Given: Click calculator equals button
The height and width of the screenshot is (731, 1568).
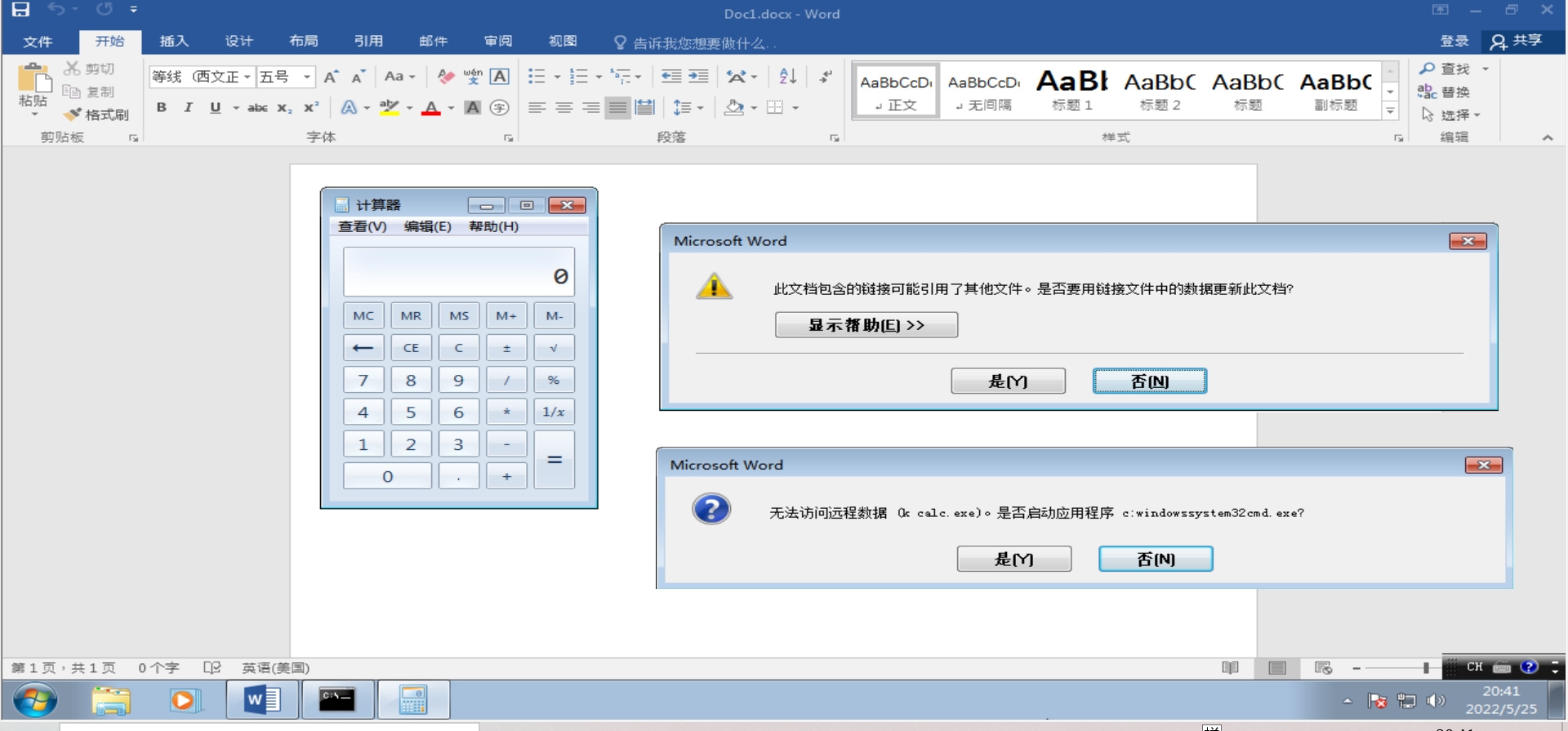Looking at the screenshot, I should pyautogui.click(x=555, y=460).
